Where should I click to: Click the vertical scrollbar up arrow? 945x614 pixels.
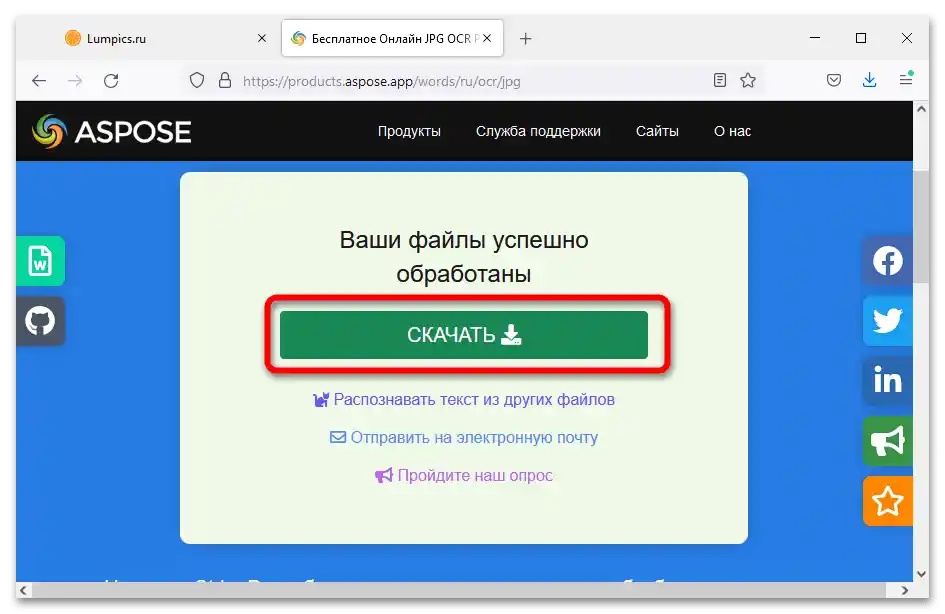[921, 109]
